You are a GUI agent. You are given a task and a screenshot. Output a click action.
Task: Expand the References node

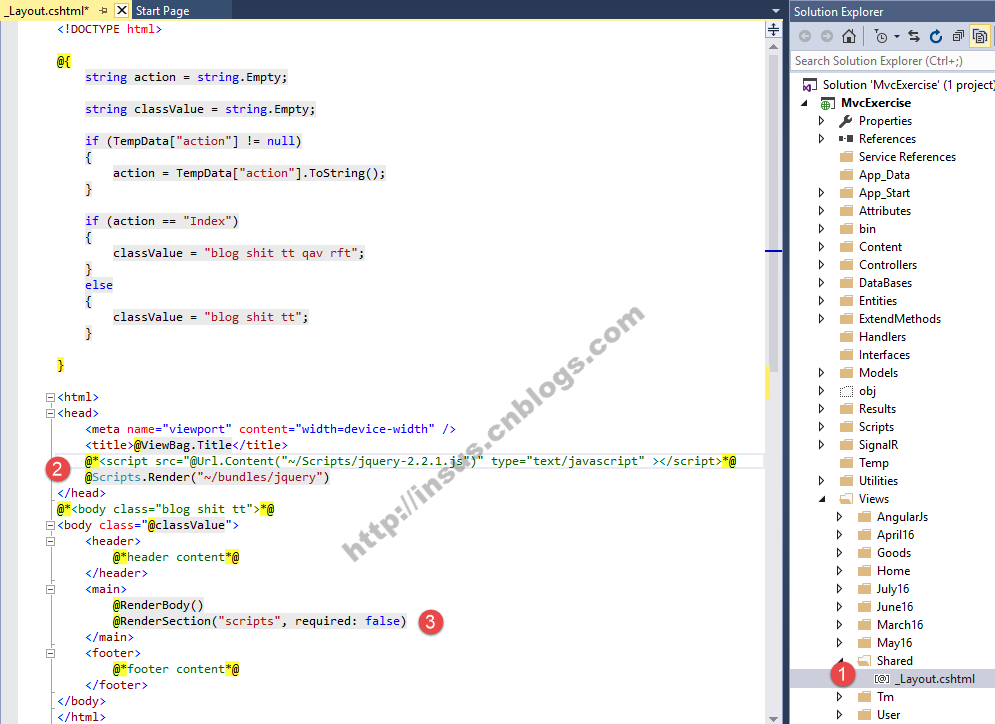[x=821, y=138]
